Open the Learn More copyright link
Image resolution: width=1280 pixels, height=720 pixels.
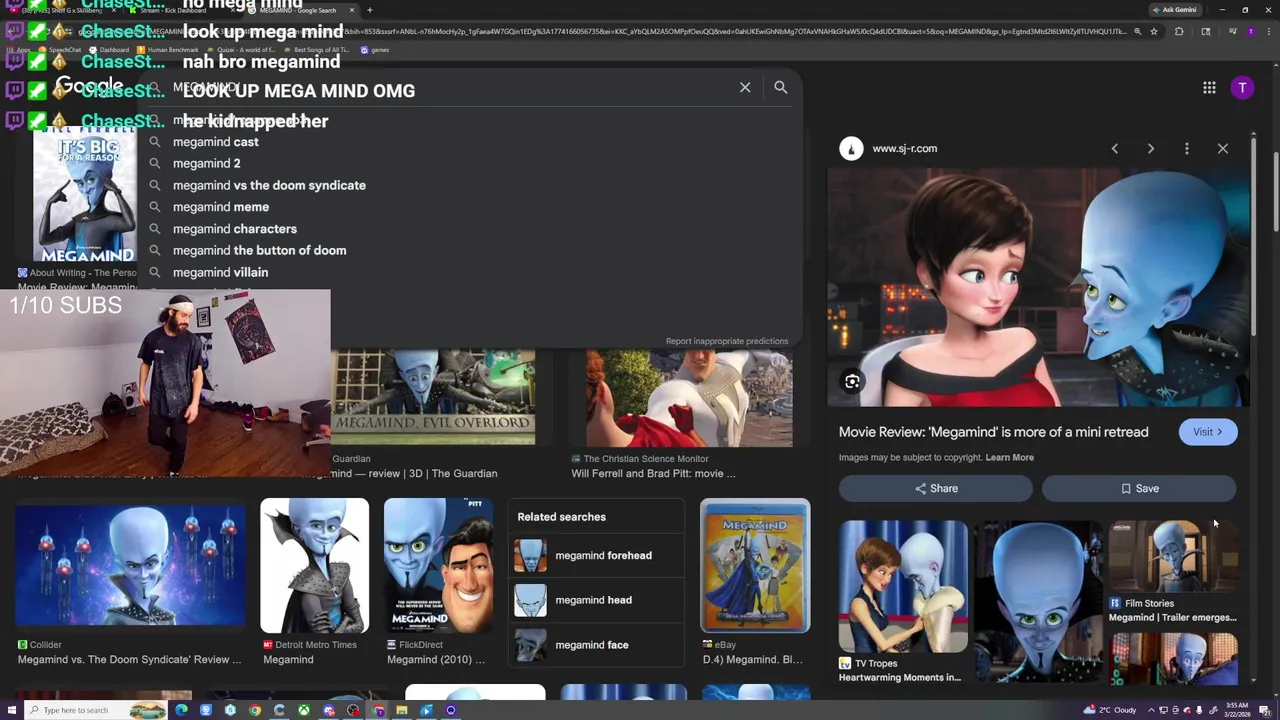[1009, 457]
